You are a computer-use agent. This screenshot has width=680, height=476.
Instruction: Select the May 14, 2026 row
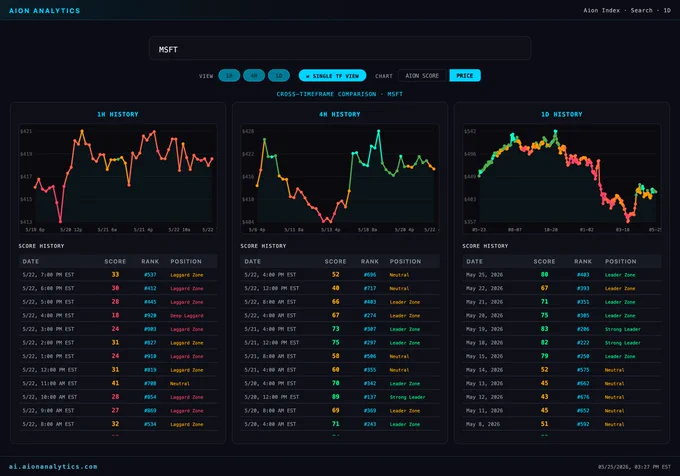point(562,370)
